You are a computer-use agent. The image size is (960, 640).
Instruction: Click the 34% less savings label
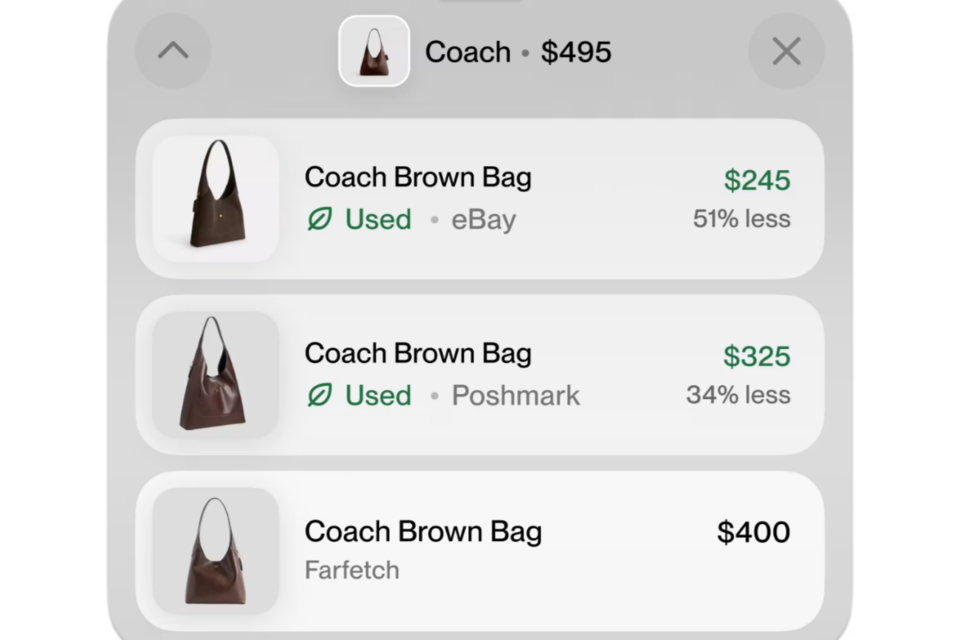[x=738, y=395]
